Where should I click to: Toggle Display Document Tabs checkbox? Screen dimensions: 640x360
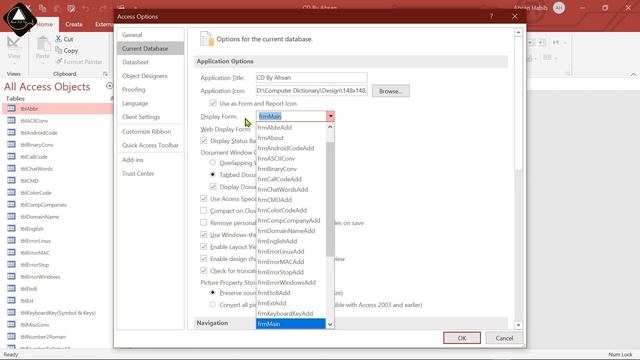[x=213, y=187]
